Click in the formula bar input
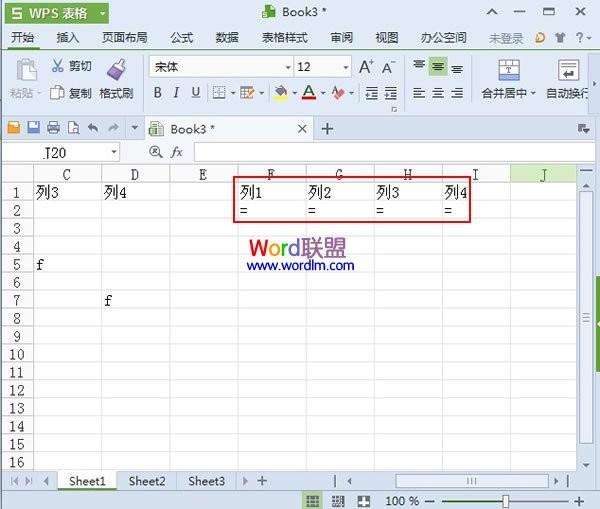Viewport: 600px width, 509px height. [394, 152]
